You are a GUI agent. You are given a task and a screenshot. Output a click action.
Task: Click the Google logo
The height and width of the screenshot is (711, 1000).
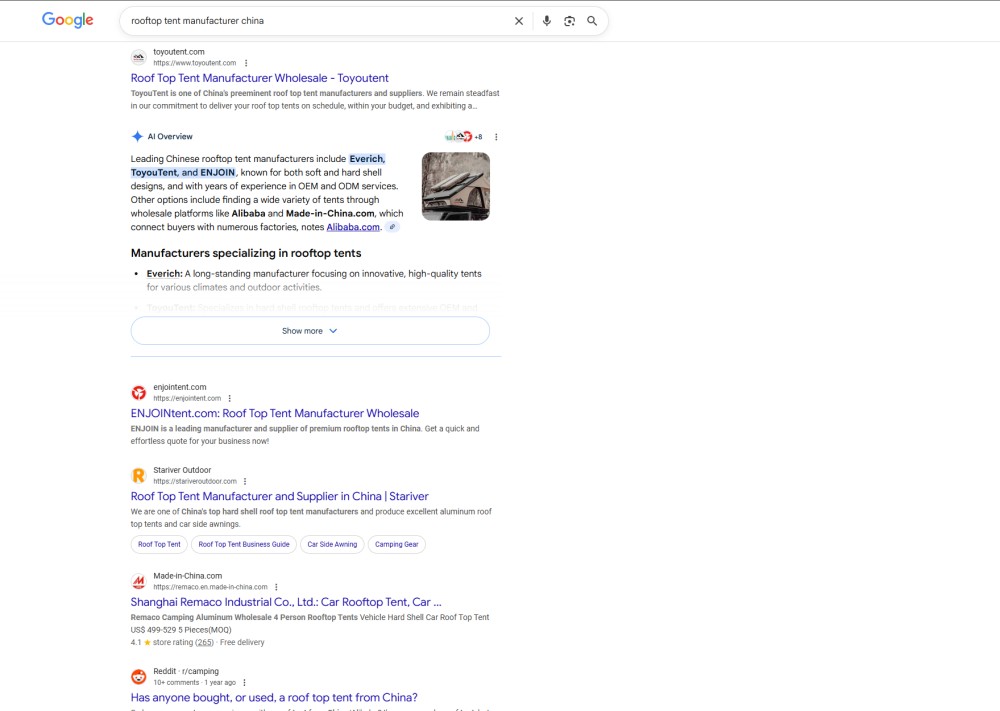[66, 20]
